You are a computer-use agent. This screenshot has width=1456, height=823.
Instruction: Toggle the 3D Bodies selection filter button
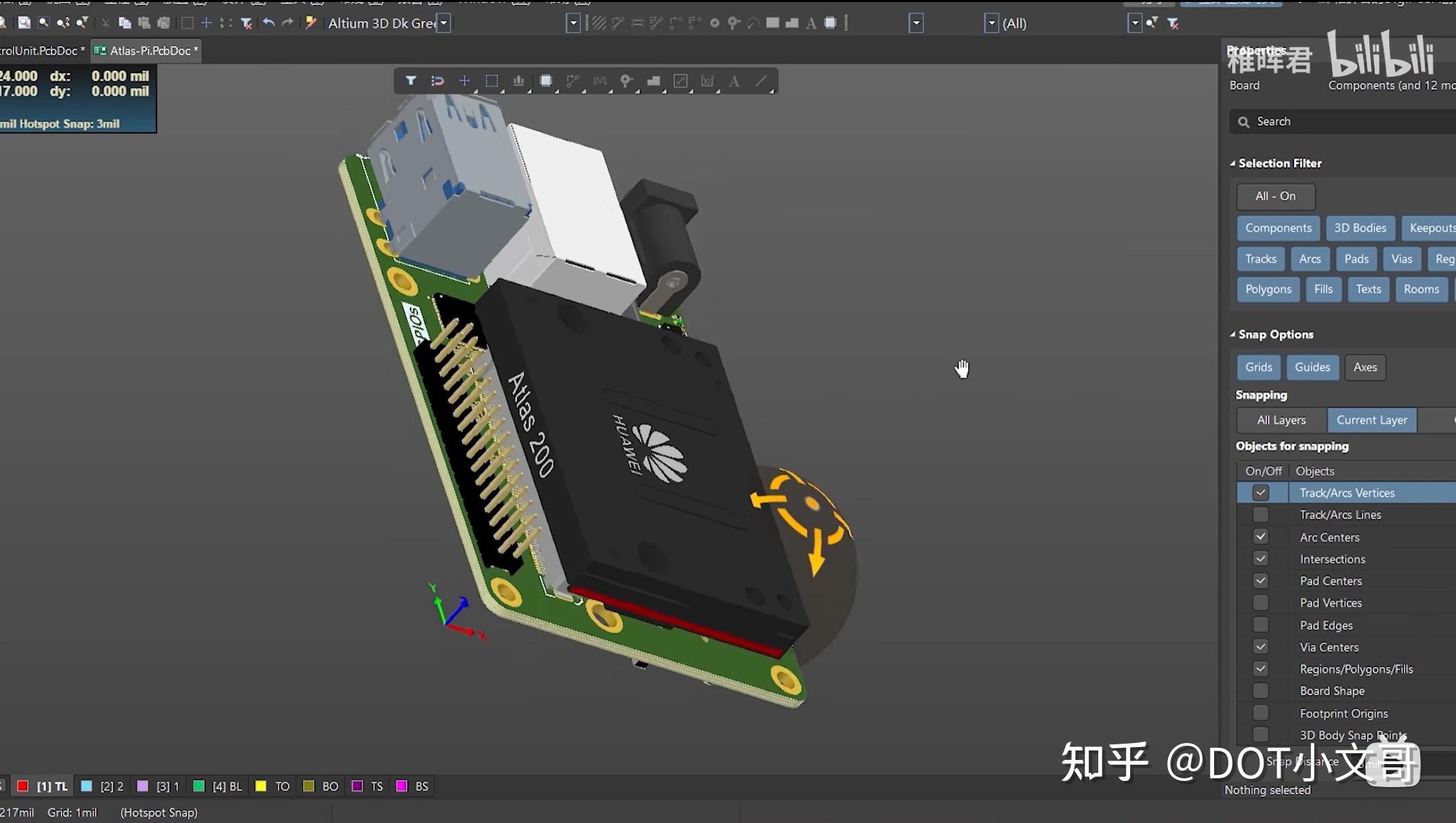click(1360, 228)
